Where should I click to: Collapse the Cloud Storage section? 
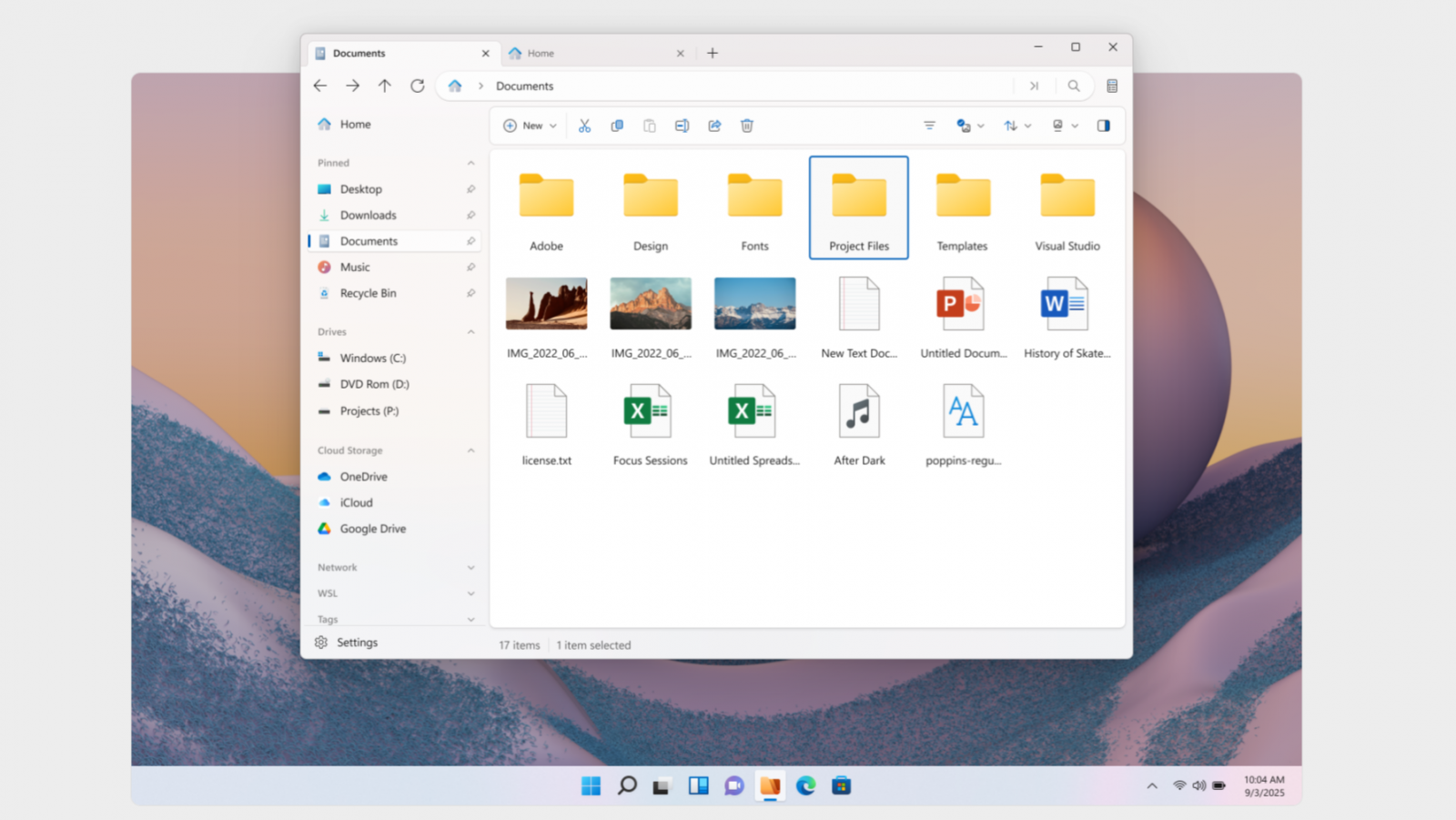470,450
